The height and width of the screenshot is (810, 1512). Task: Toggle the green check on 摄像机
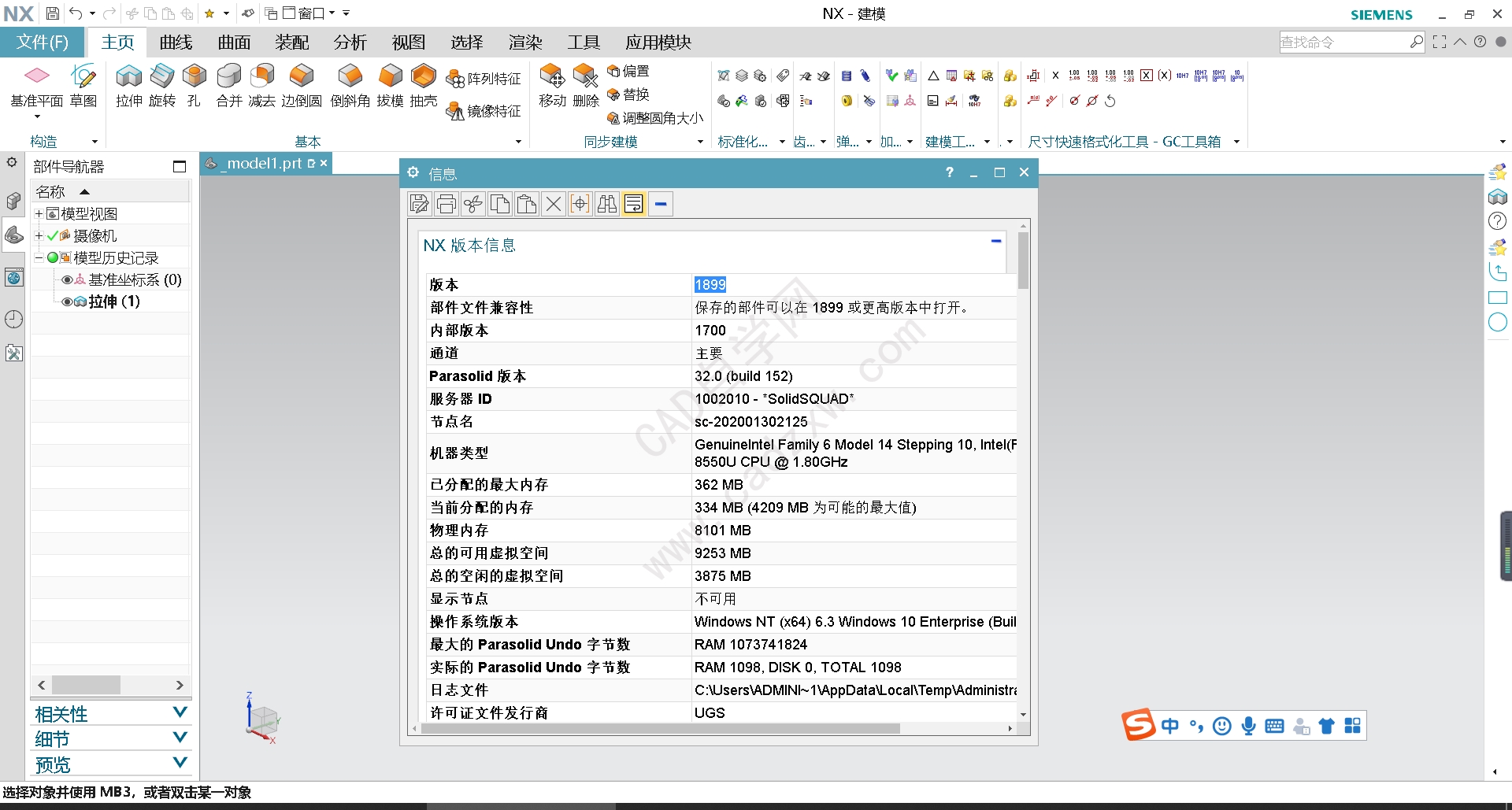[53, 236]
